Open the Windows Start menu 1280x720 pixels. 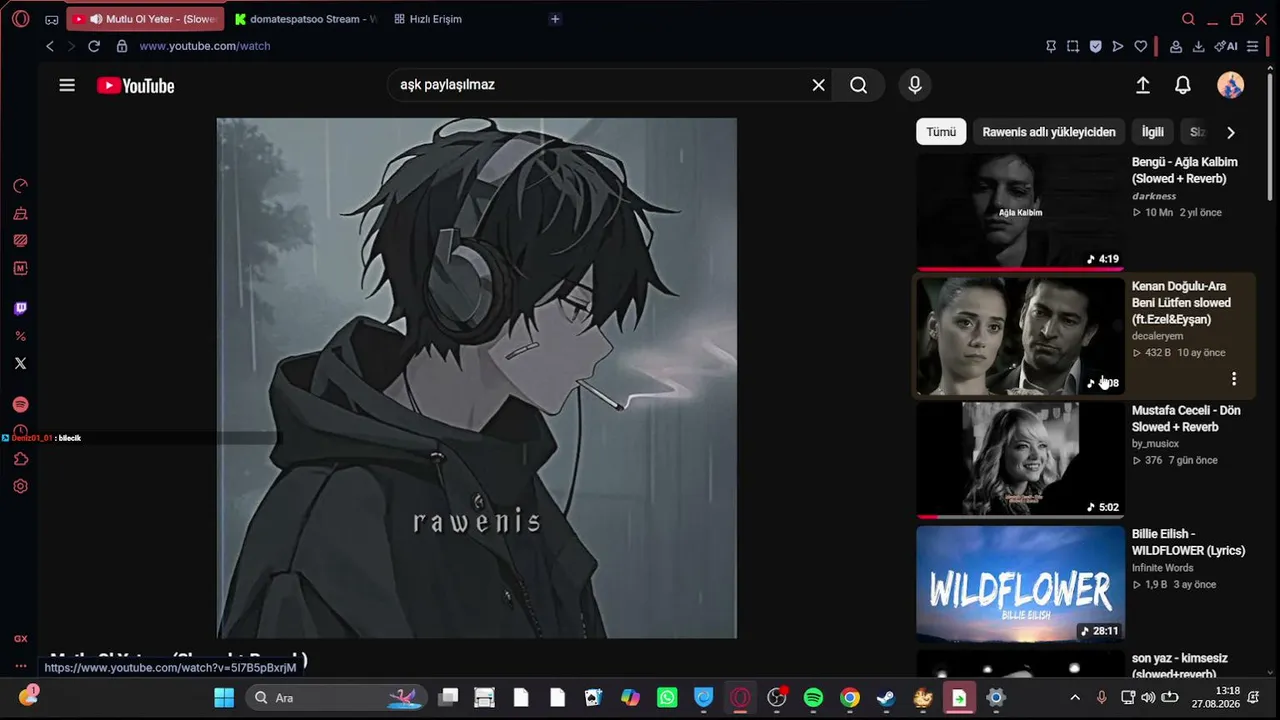(224, 697)
